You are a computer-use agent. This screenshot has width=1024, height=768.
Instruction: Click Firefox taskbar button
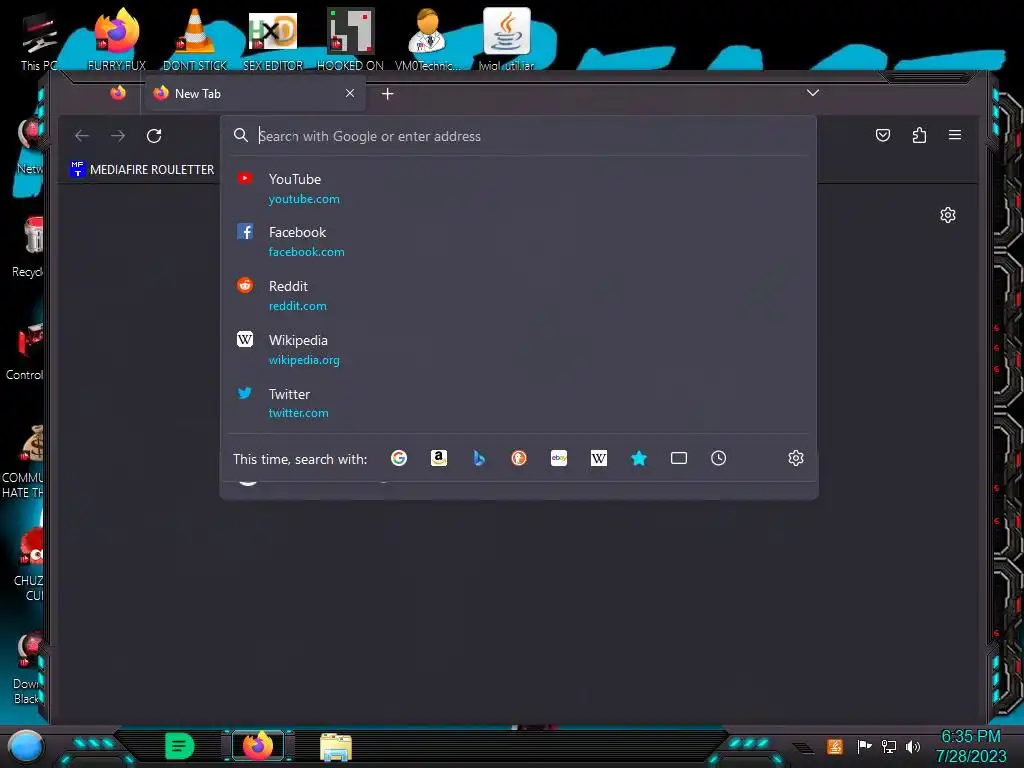tap(258, 746)
